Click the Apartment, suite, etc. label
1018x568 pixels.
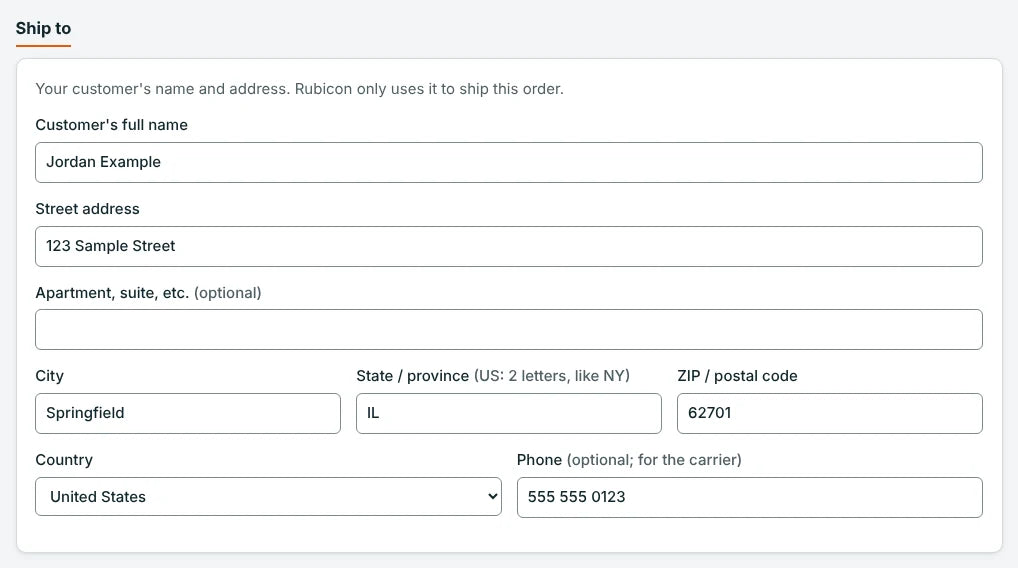[x=148, y=293]
